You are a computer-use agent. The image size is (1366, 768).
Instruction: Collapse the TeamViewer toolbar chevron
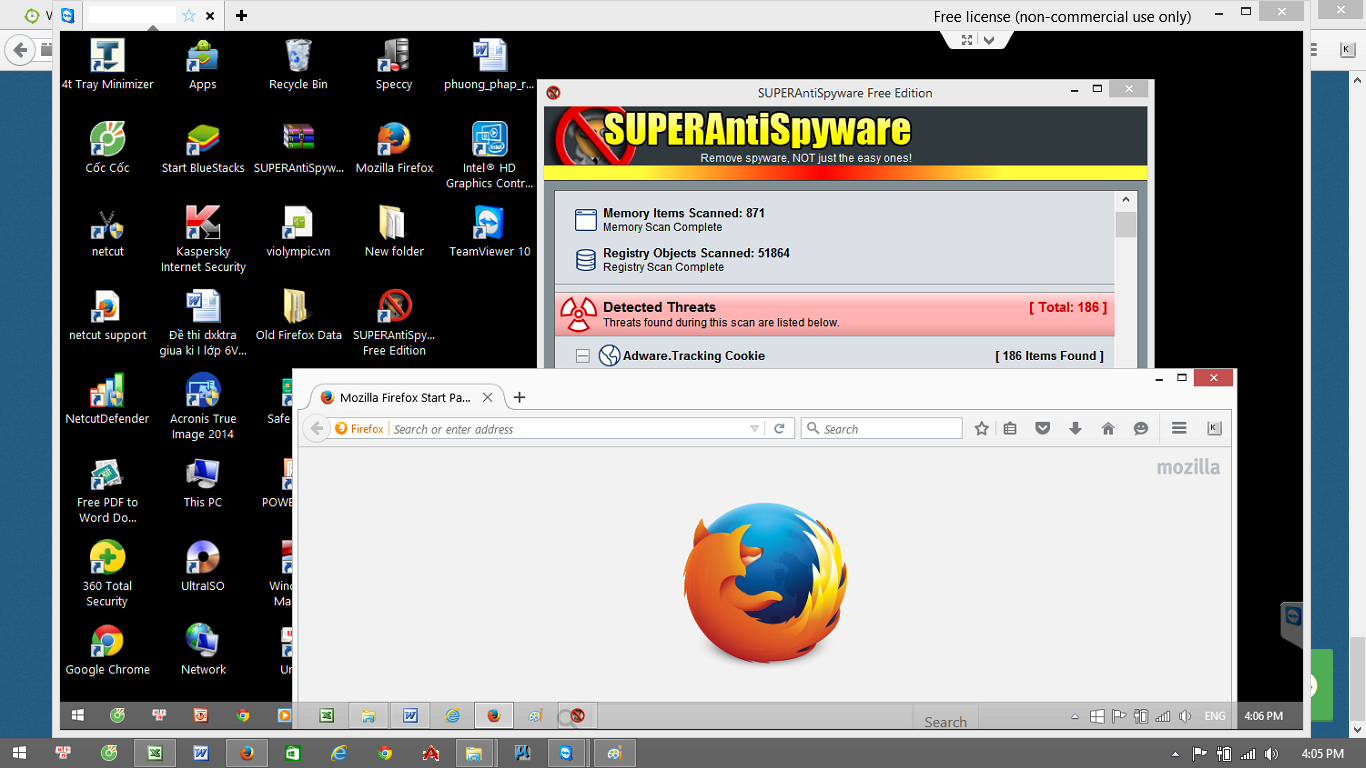[988, 40]
